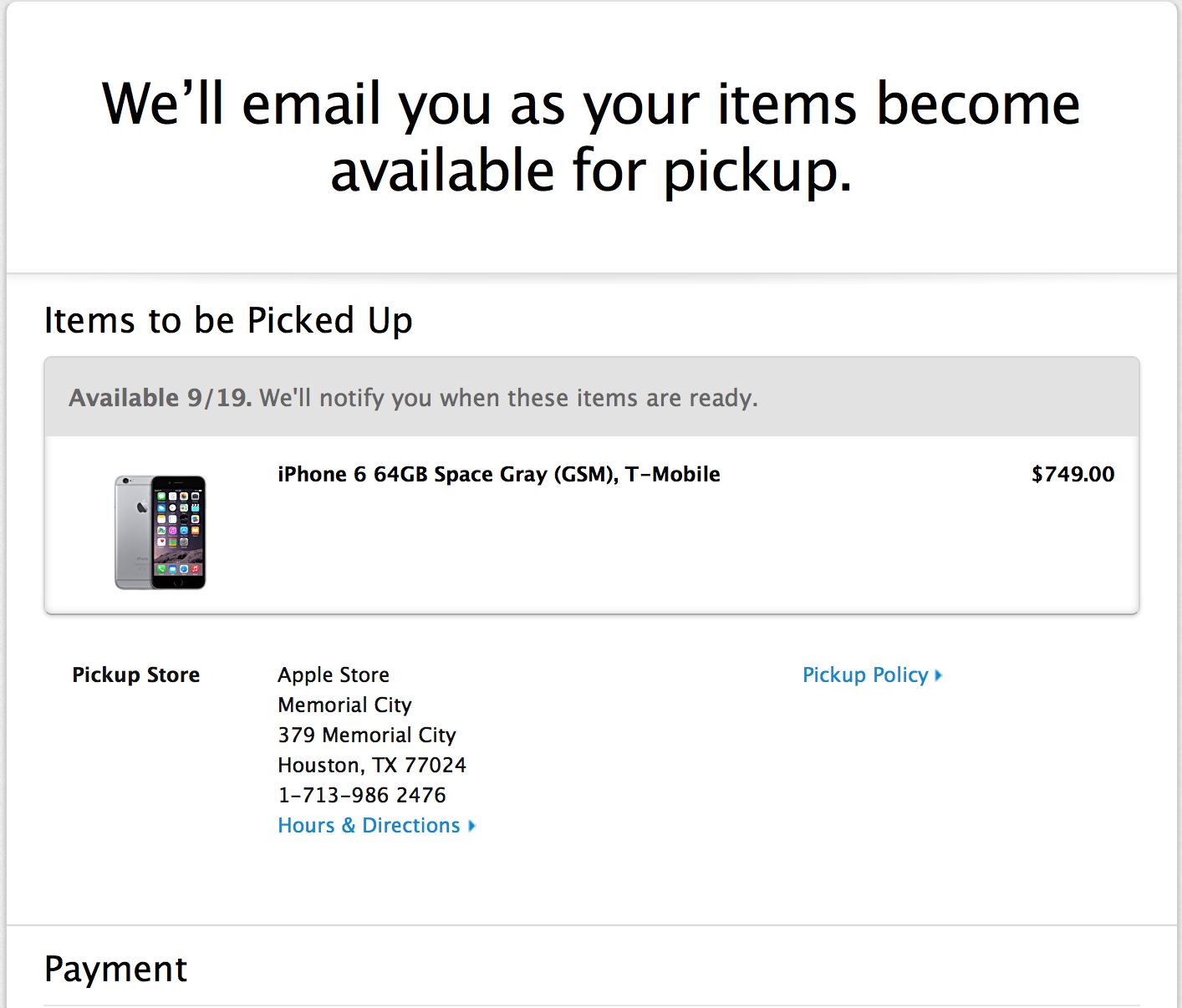The height and width of the screenshot is (1008, 1182).
Task: Click the Apple Store name text
Action: [x=334, y=675]
